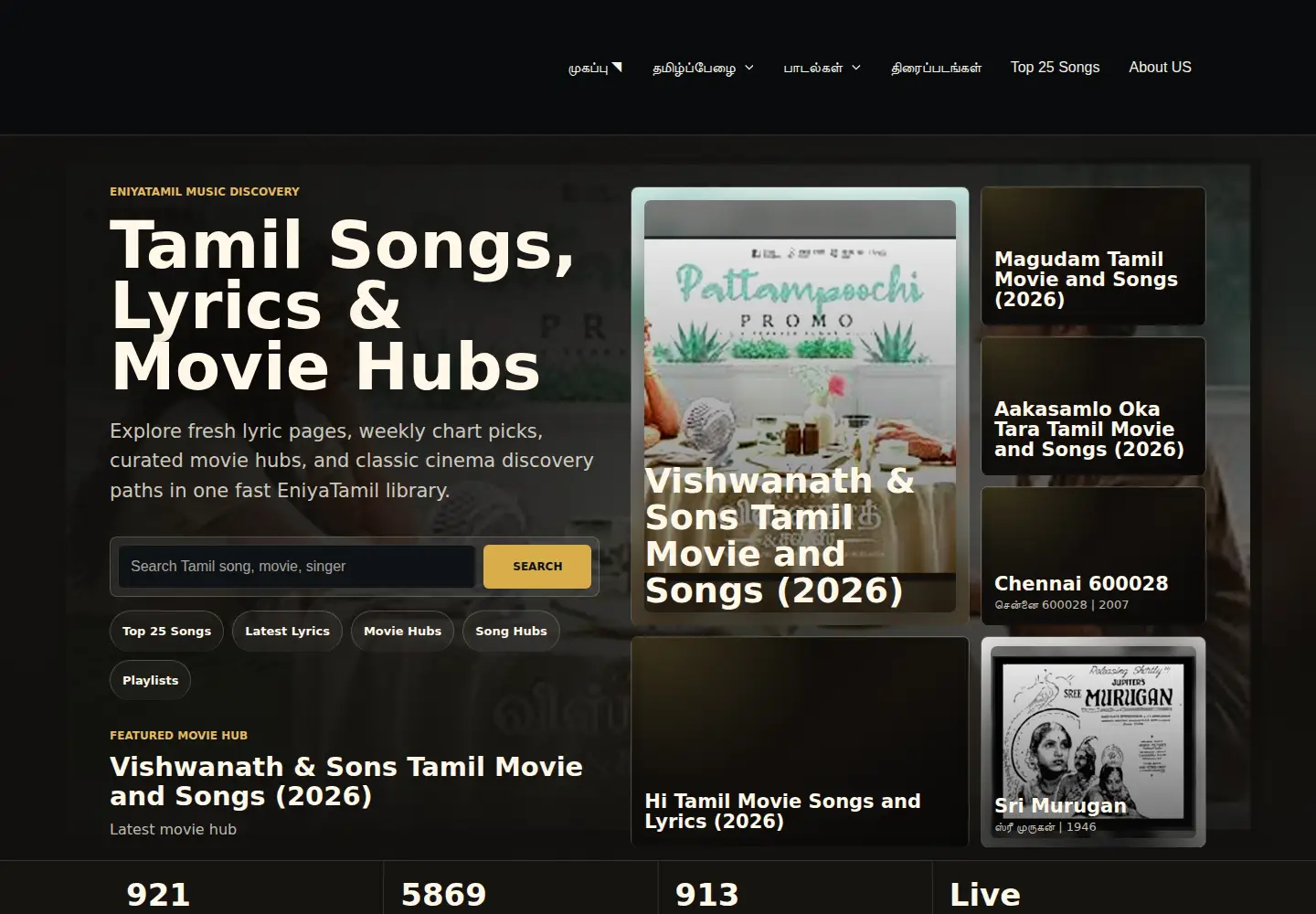
Task: Select the Top 25 Songs pill button
Action: 166,631
